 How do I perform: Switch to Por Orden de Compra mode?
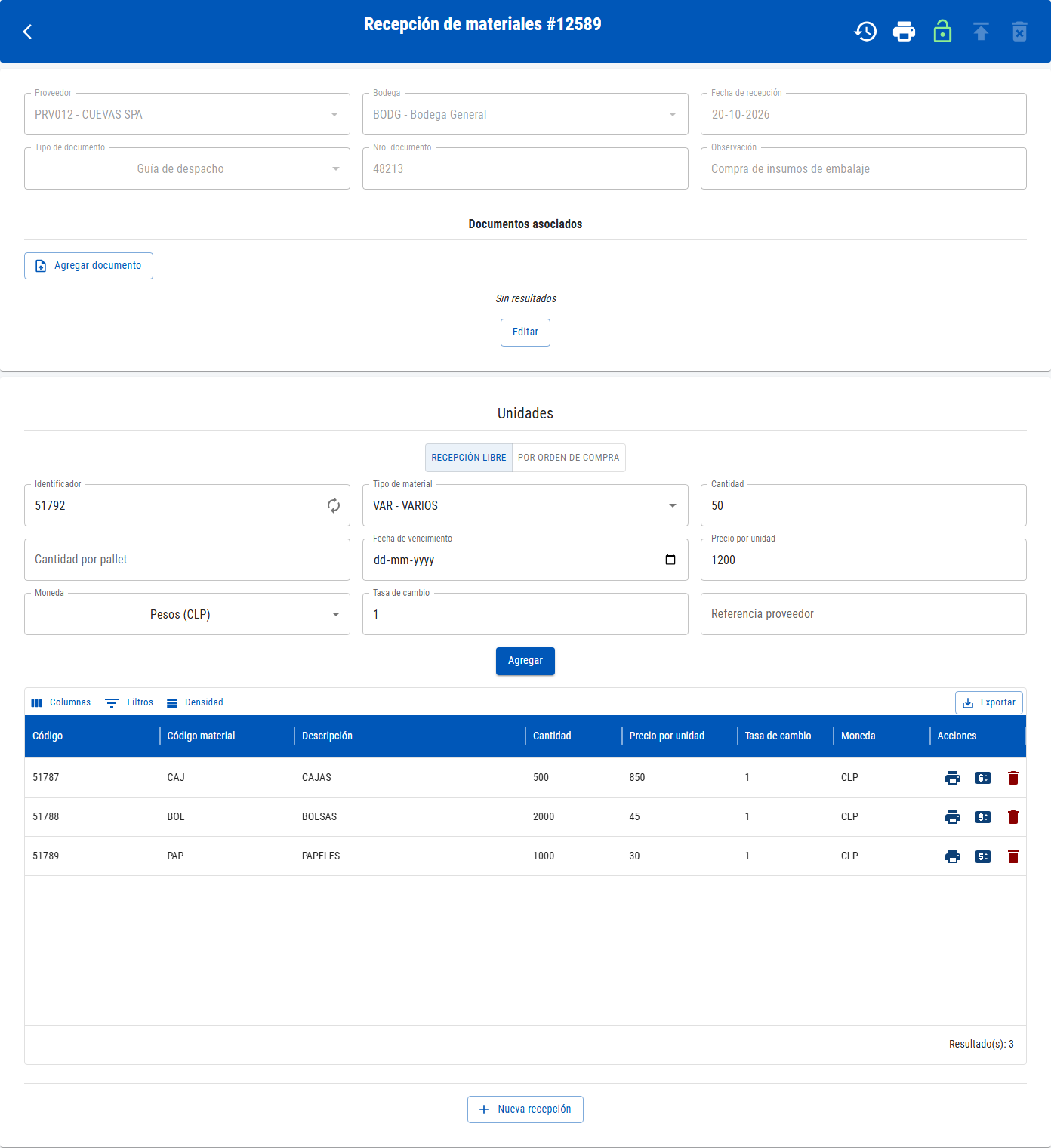coord(569,458)
